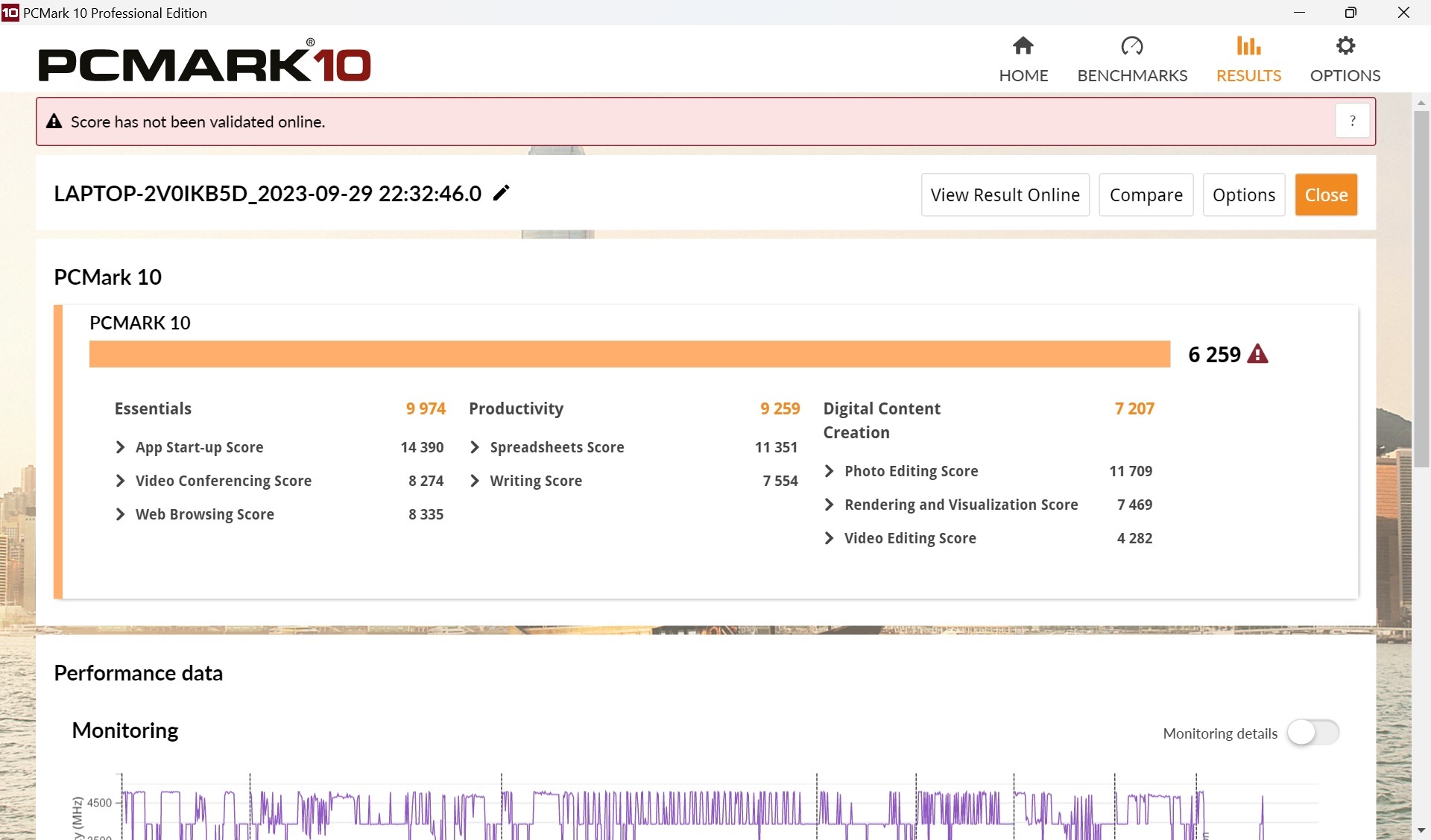
Task: Click the warning icon in validation banner
Action: click(x=54, y=121)
